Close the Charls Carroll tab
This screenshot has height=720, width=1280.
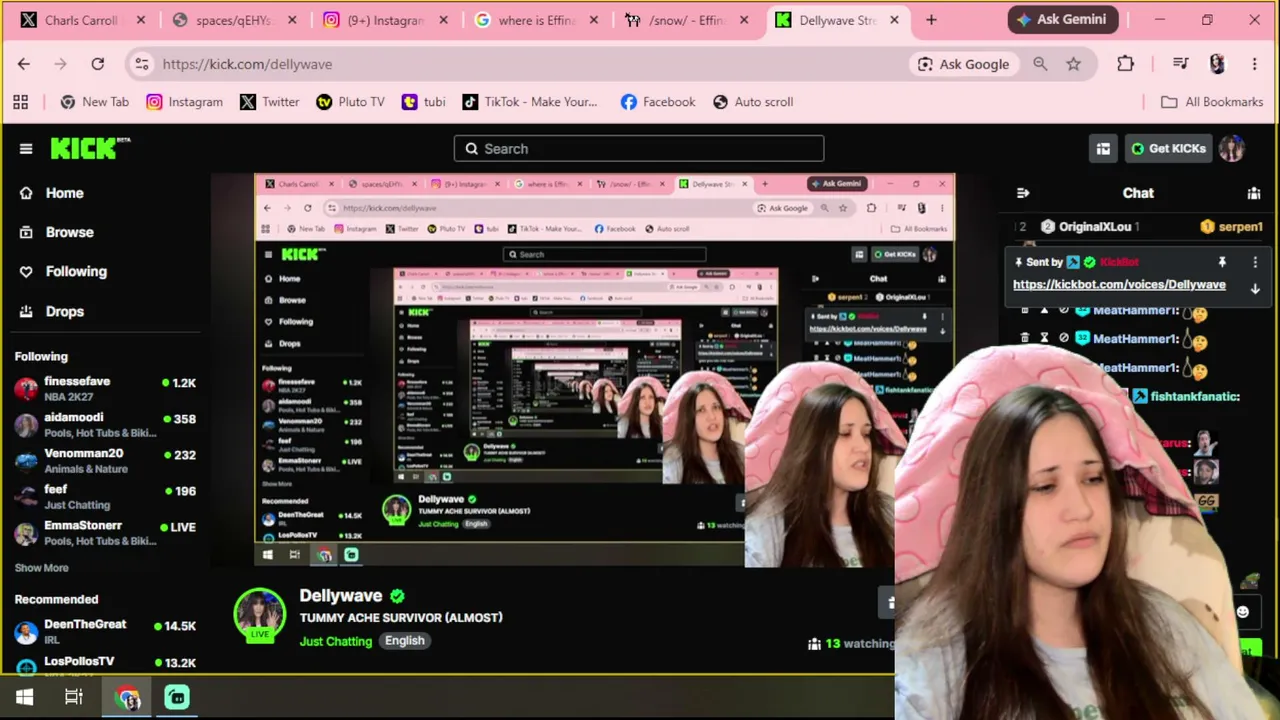[141, 20]
